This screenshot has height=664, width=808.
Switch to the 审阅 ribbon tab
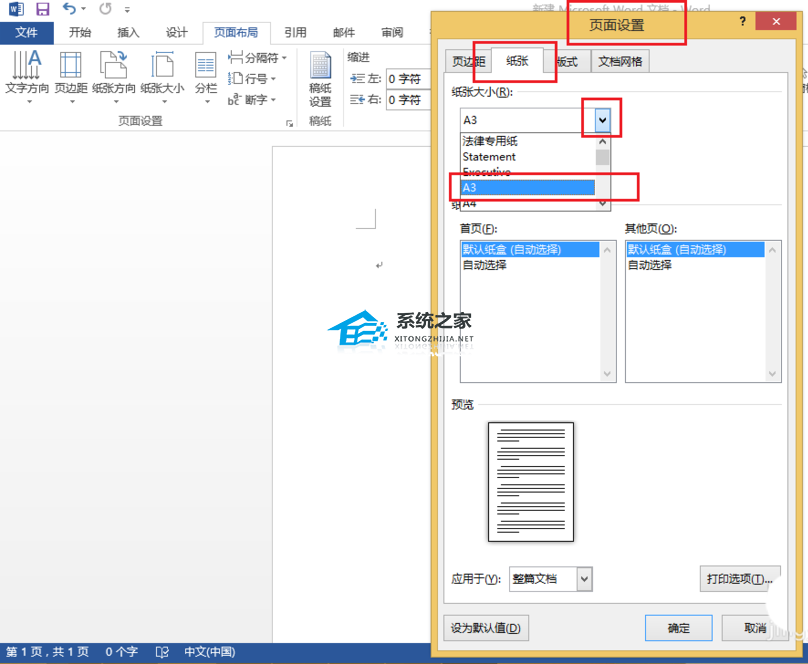tap(392, 32)
